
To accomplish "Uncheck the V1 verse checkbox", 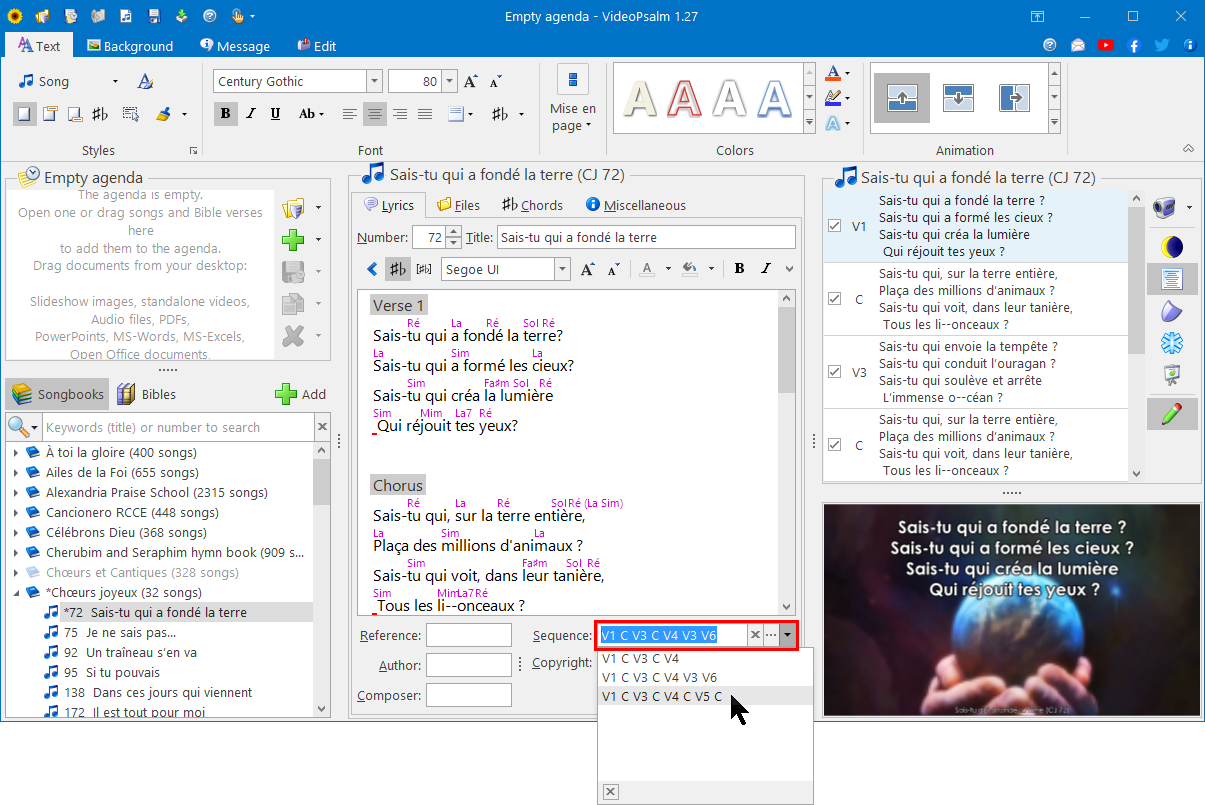I will point(835,226).
